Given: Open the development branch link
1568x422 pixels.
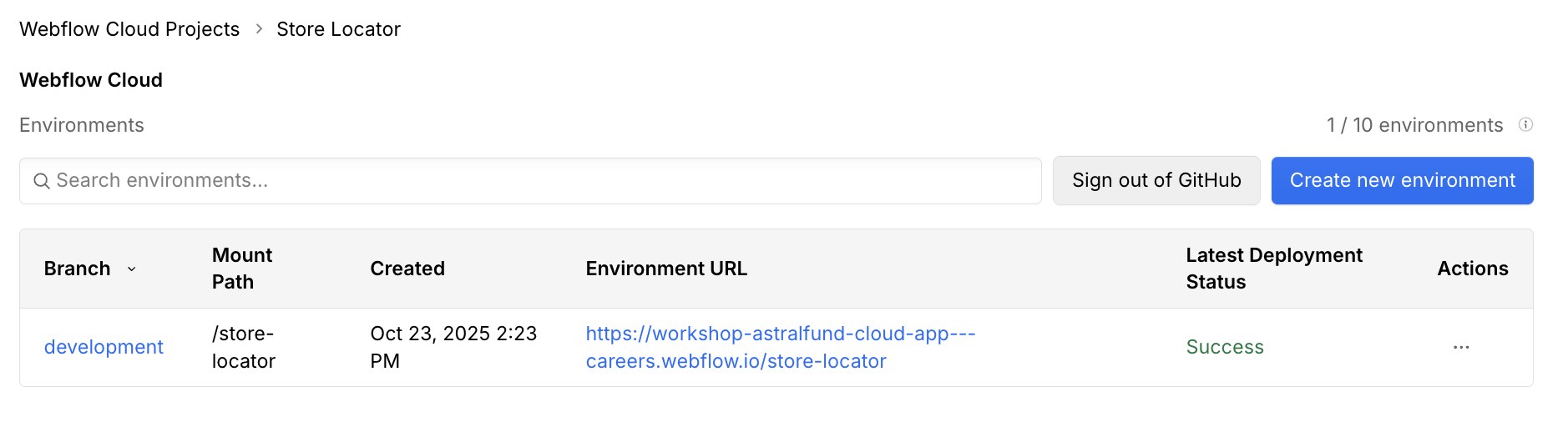Looking at the screenshot, I should point(104,347).
